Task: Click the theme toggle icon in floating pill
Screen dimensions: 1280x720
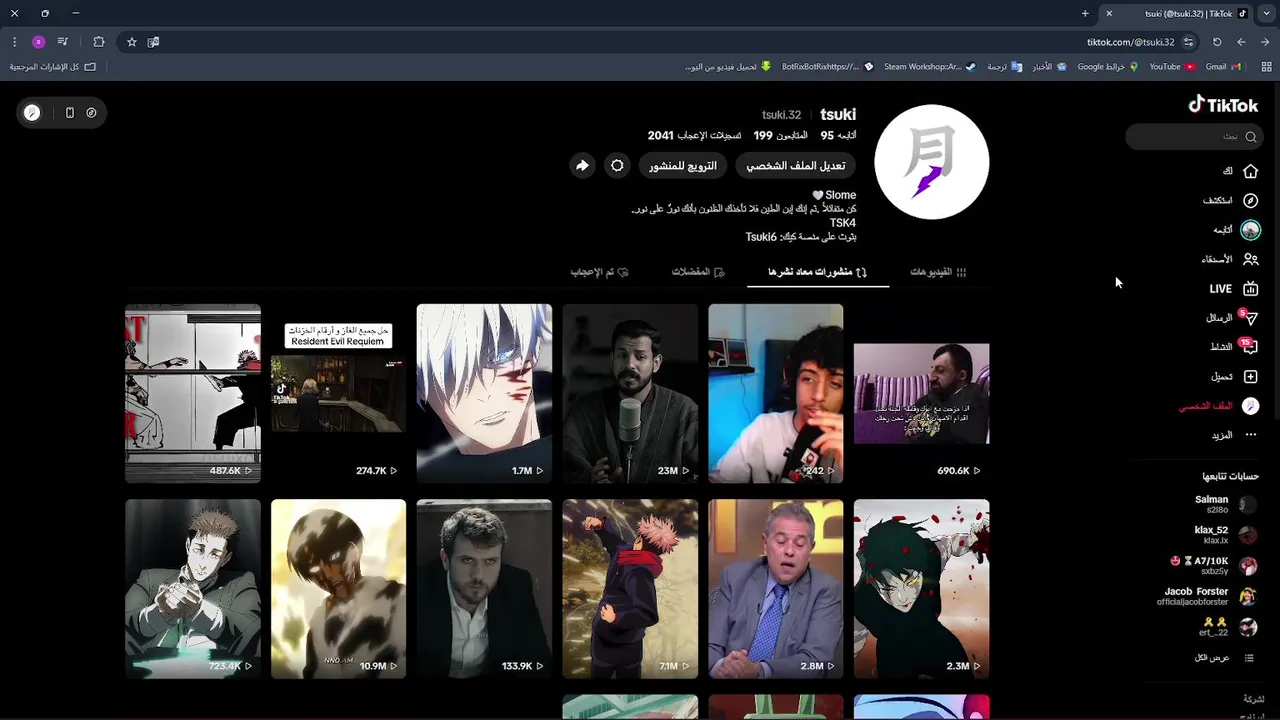Action: 91,113
